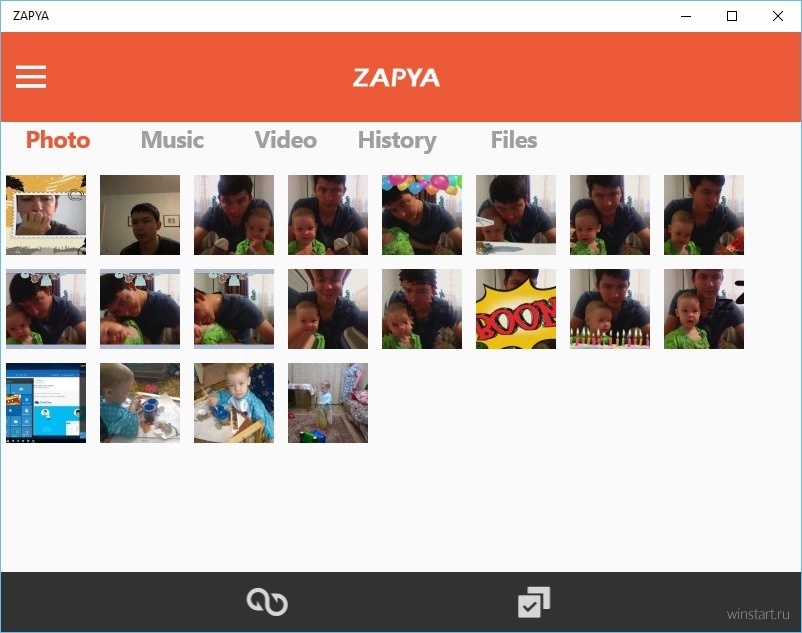Switch to the Music tab
Image resolution: width=802 pixels, height=633 pixels.
tap(172, 140)
